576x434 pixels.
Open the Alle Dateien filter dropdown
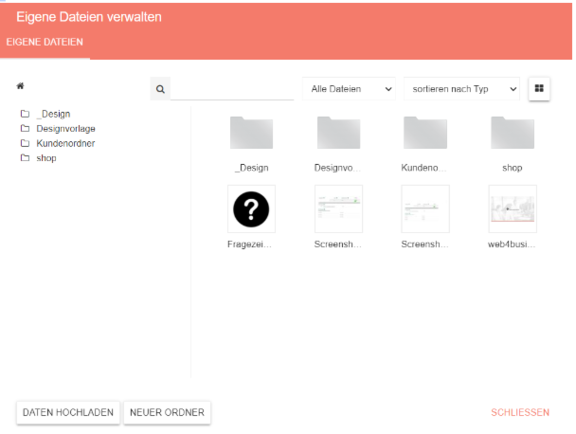(349, 89)
